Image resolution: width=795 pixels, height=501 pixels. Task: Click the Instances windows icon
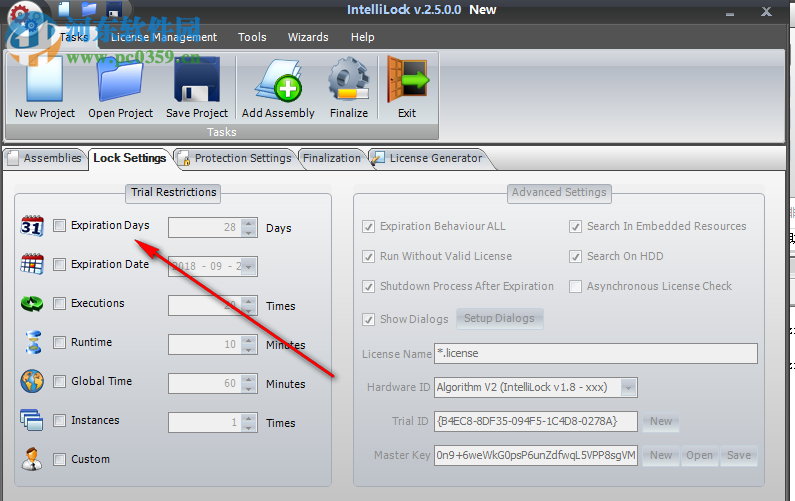(32, 420)
